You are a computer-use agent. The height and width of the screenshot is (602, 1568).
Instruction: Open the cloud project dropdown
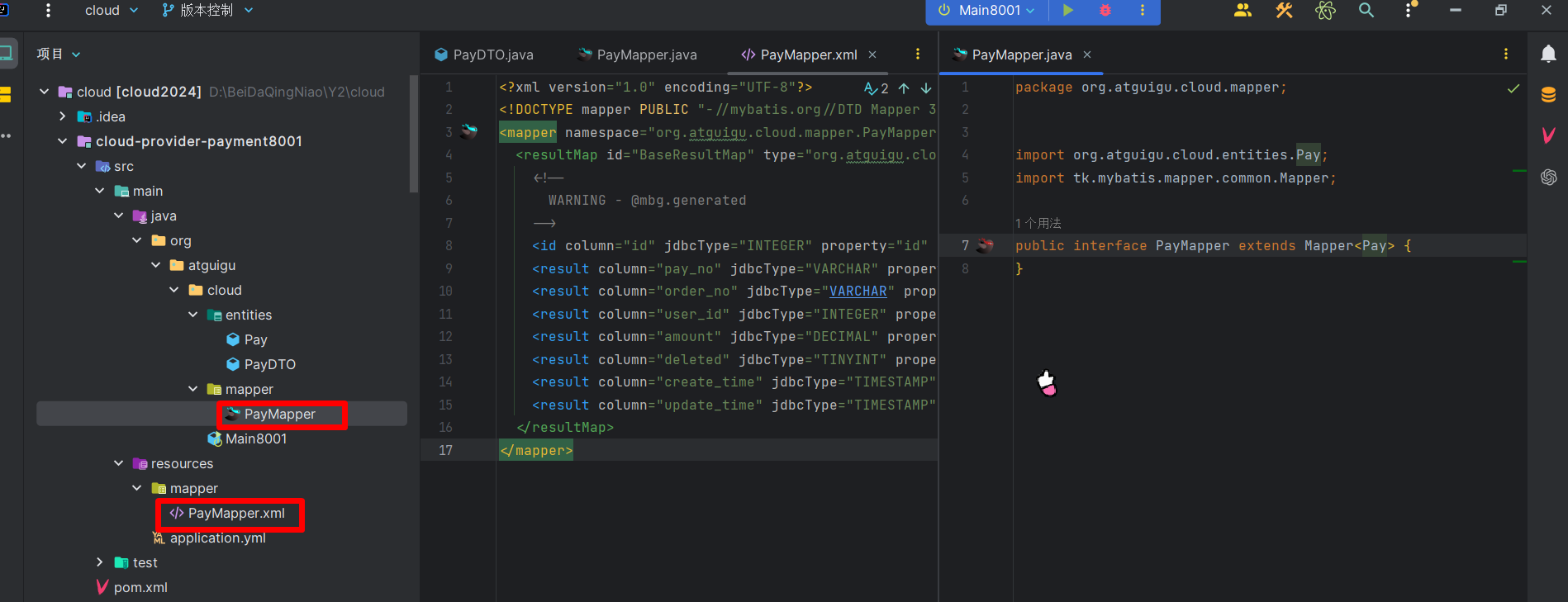111,10
